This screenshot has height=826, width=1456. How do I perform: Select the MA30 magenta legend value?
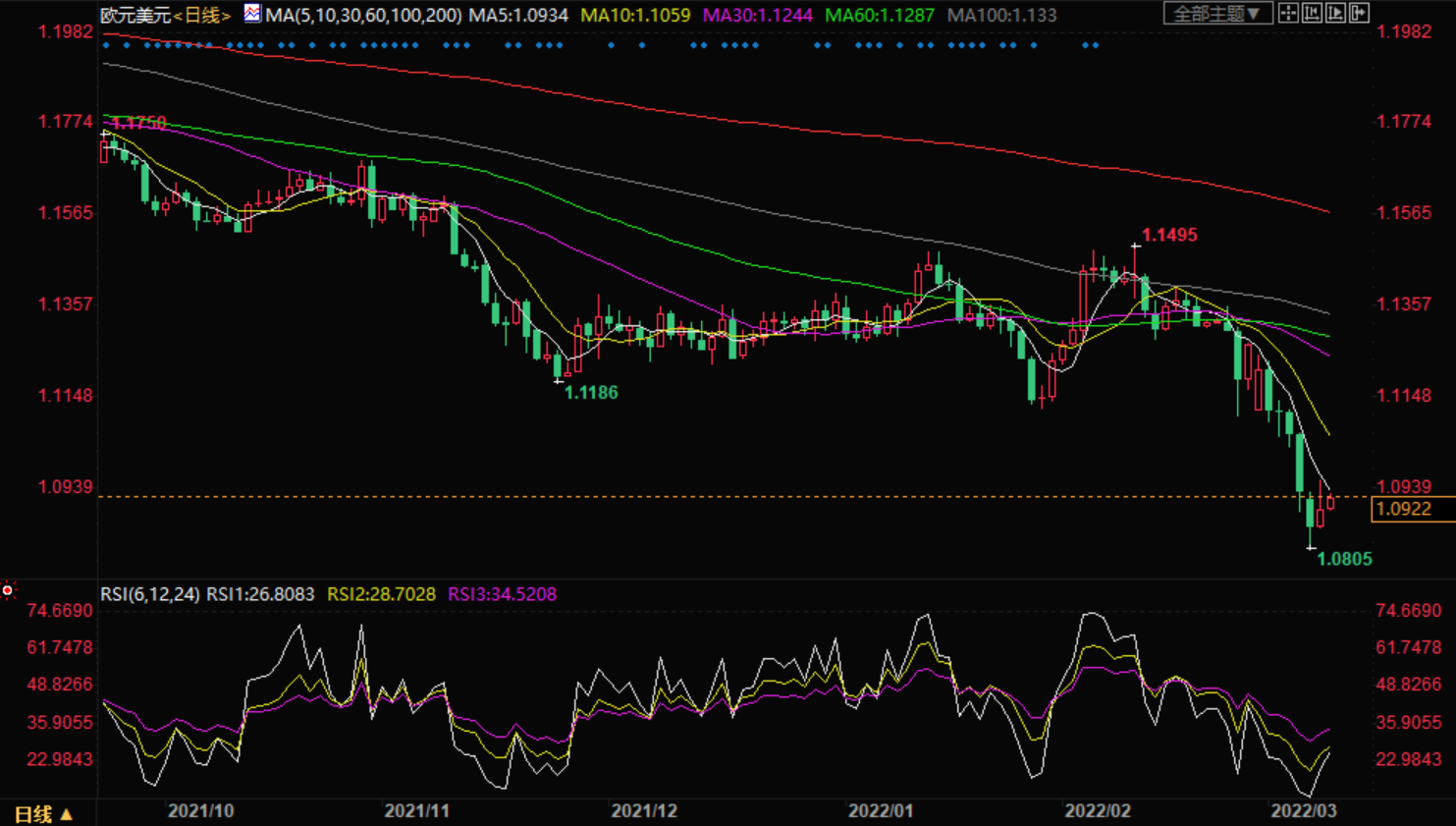(x=757, y=16)
